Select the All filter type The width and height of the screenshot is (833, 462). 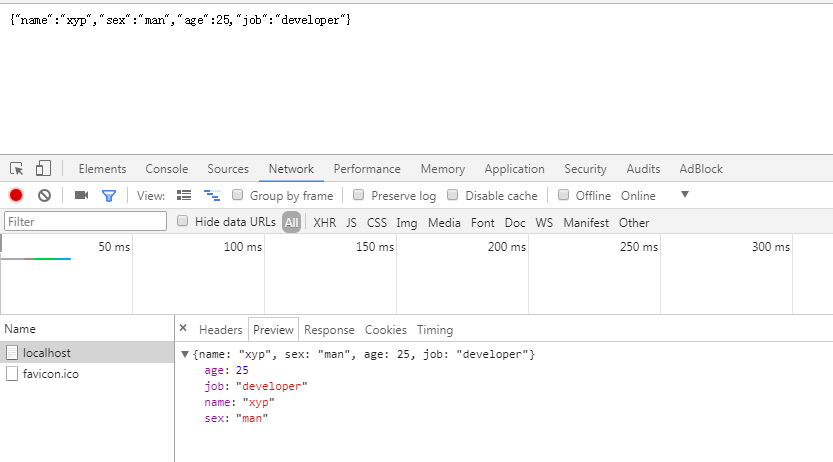pos(291,223)
